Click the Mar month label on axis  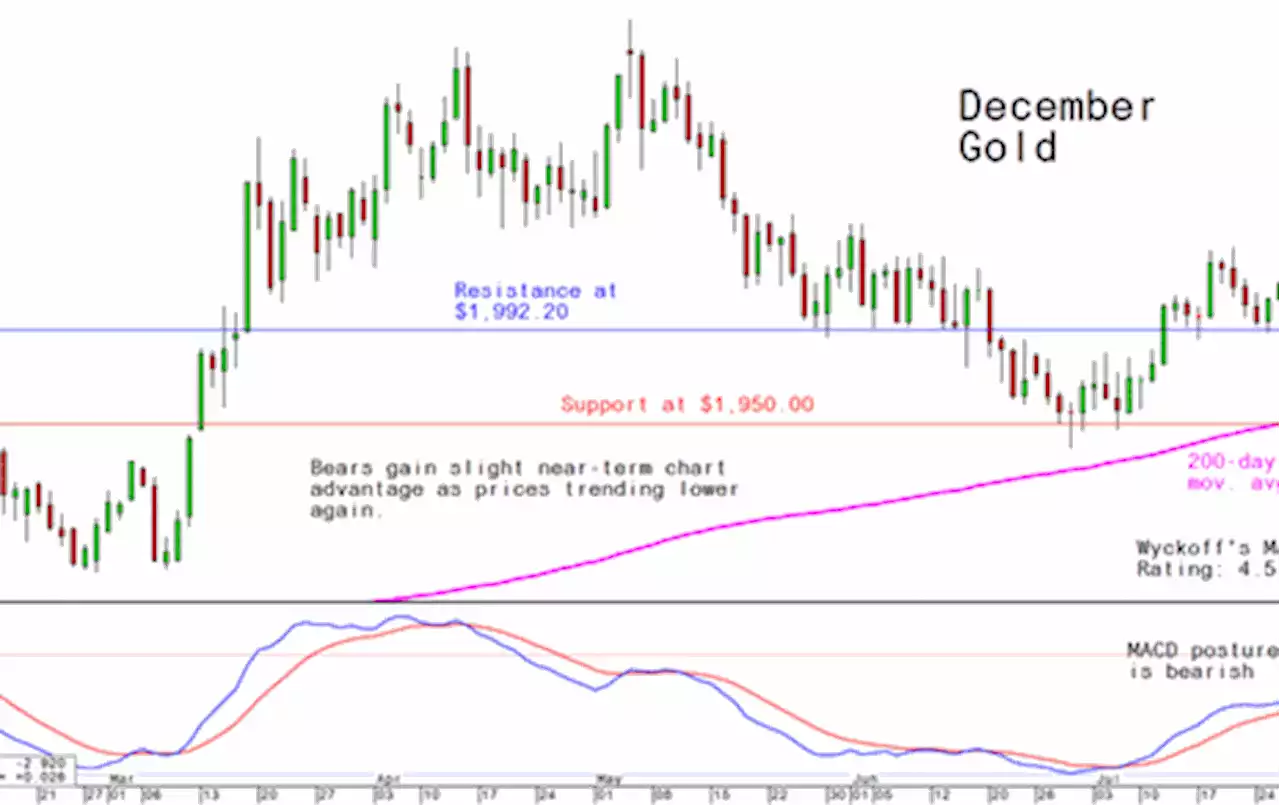point(122,777)
